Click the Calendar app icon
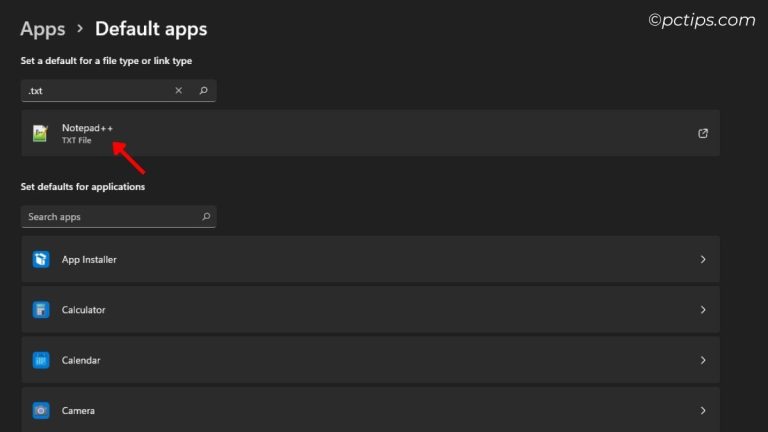 [41, 360]
